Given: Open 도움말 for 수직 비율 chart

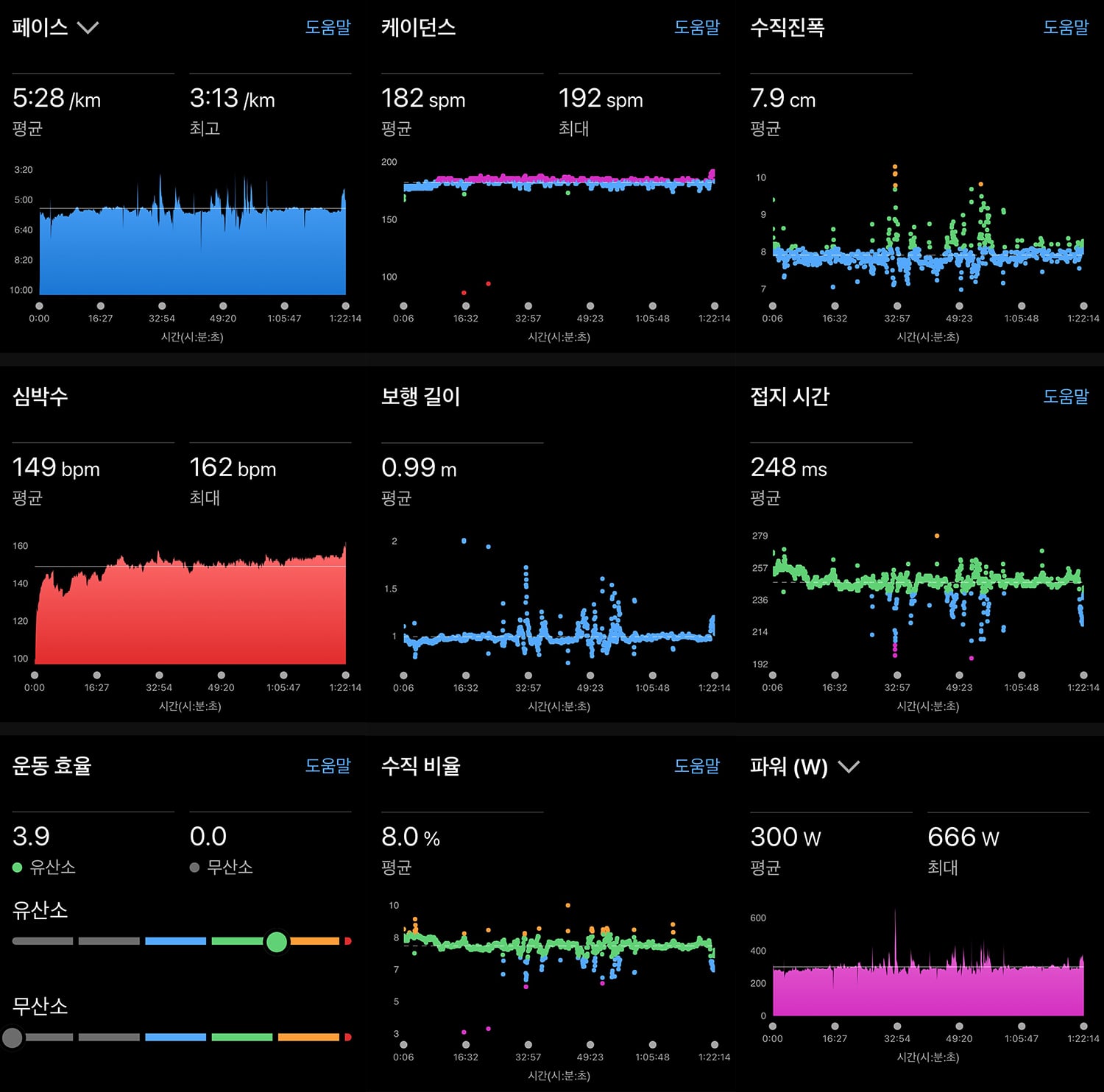Looking at the screenshot, I should tap(697, 766).
